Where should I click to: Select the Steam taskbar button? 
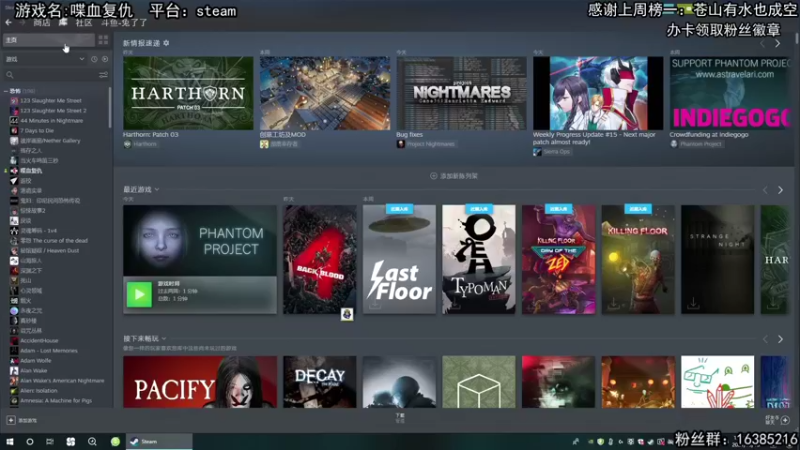pos(159,441)
